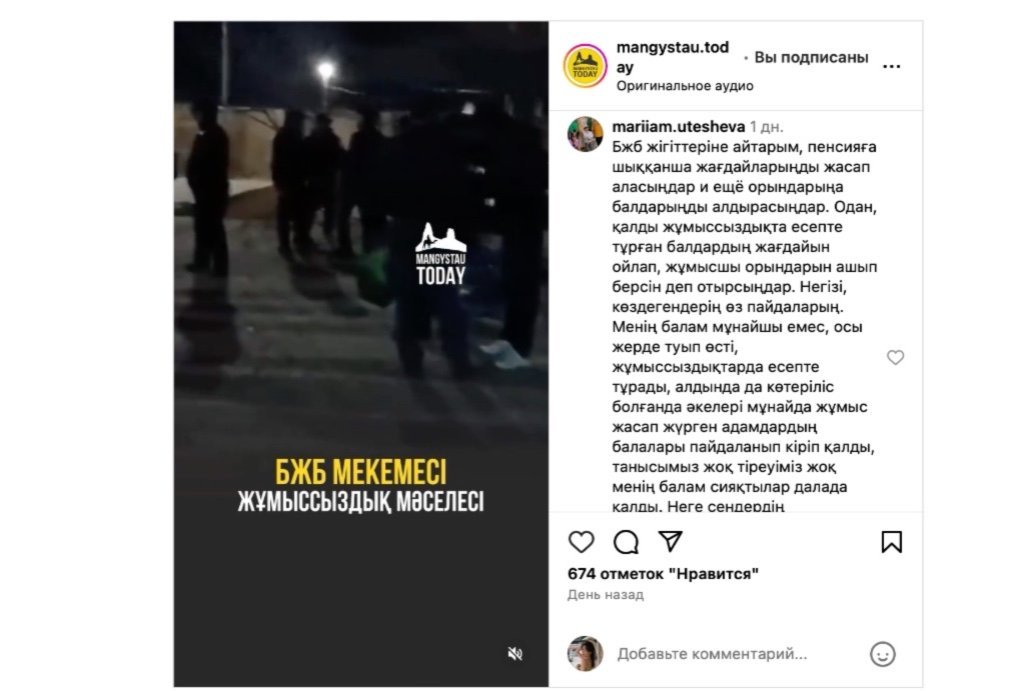1027x691 pixels.
Task: Click your own avatar beside comment field
Action: click(x=585, y=653)
